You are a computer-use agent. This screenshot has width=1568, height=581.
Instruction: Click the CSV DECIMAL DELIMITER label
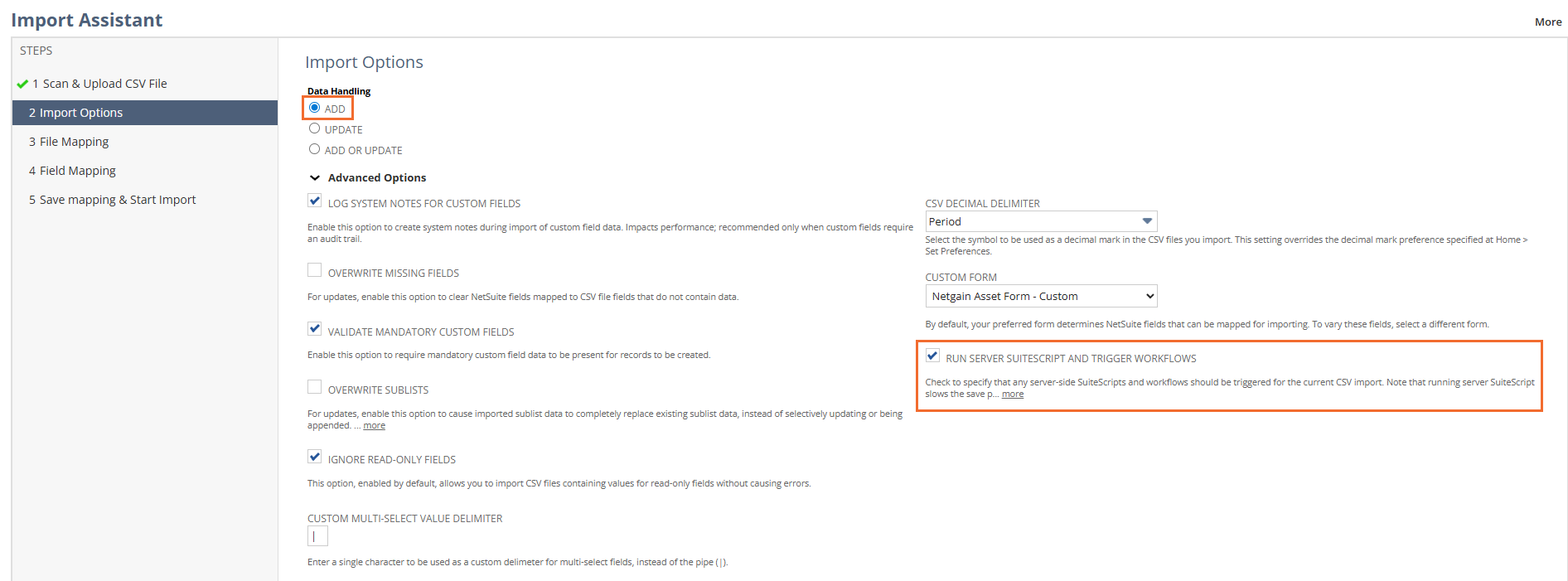[x=982, y=203]
